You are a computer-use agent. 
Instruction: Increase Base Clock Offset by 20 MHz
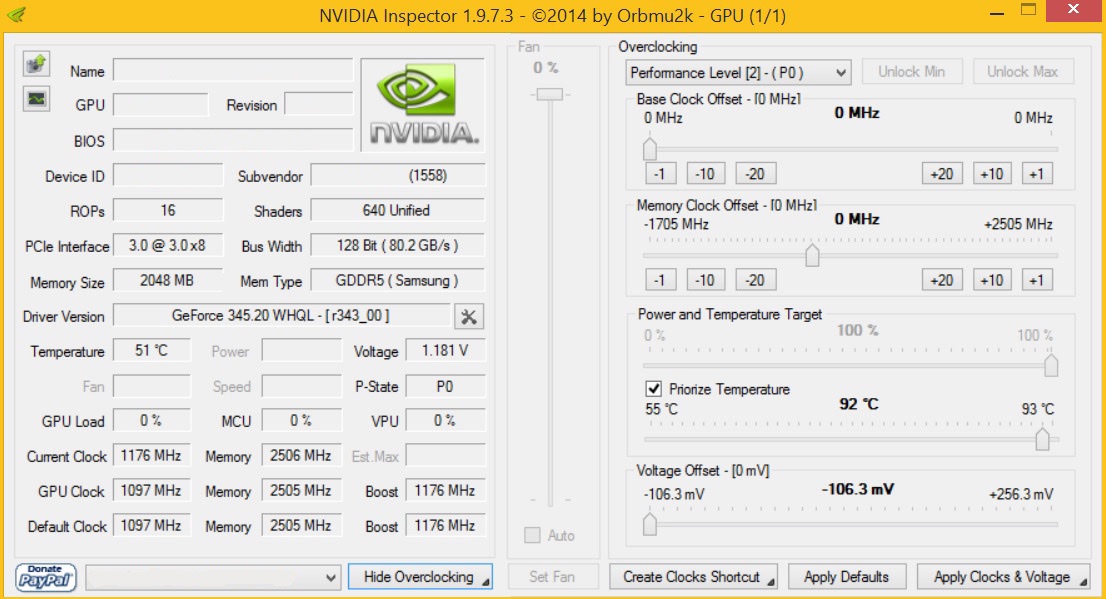pos(942,174)
